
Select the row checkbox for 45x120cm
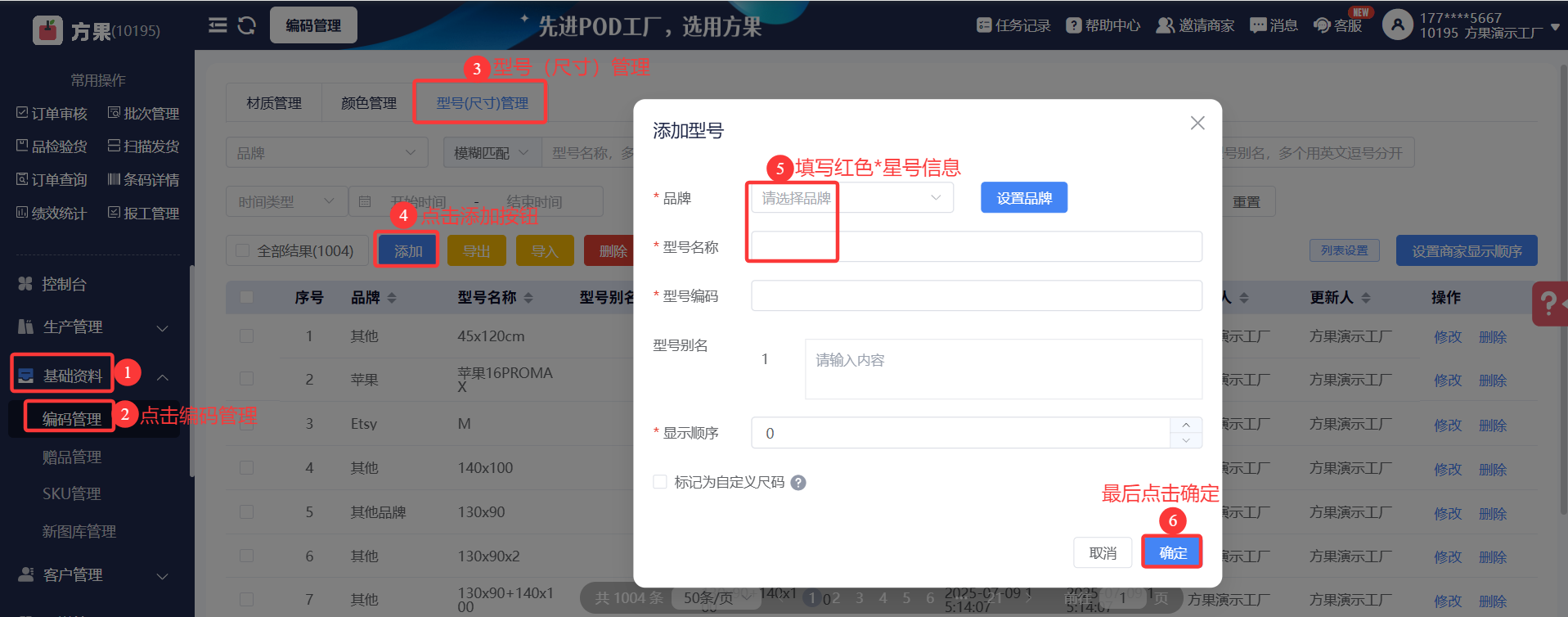[246, 336]
